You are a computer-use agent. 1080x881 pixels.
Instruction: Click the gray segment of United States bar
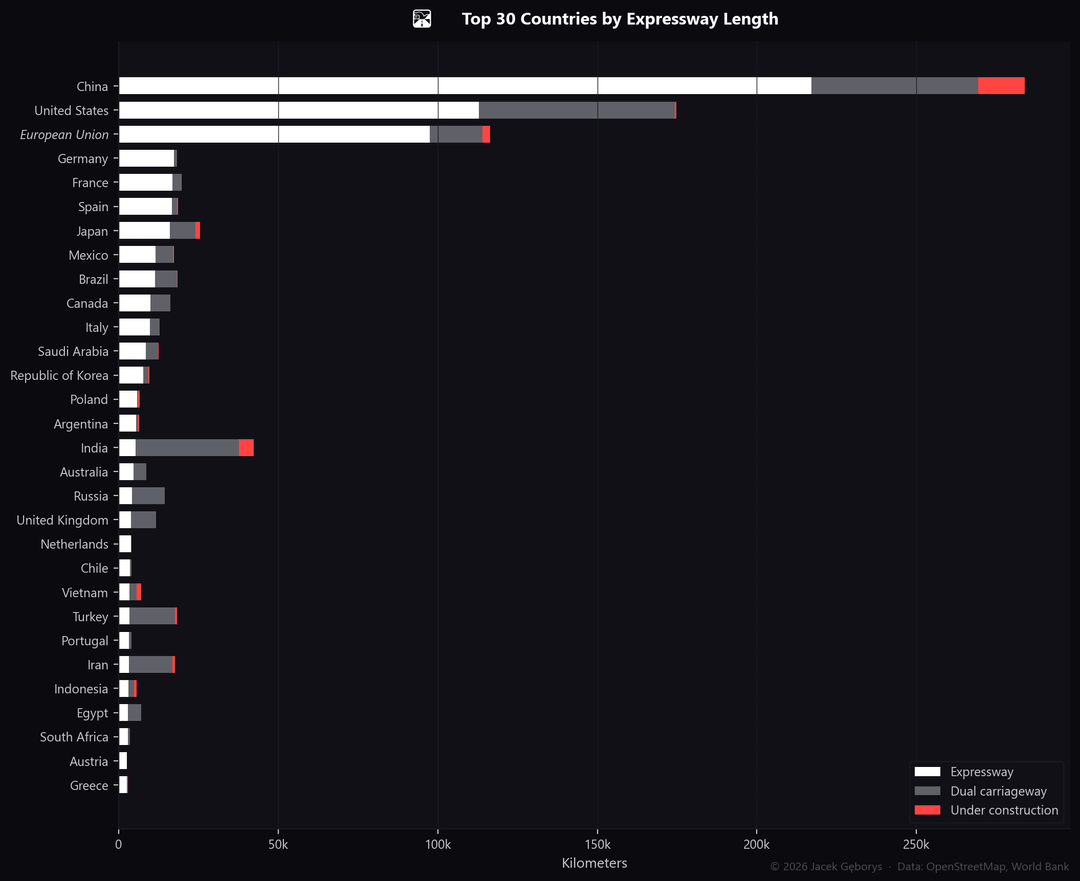coord(576,110)
